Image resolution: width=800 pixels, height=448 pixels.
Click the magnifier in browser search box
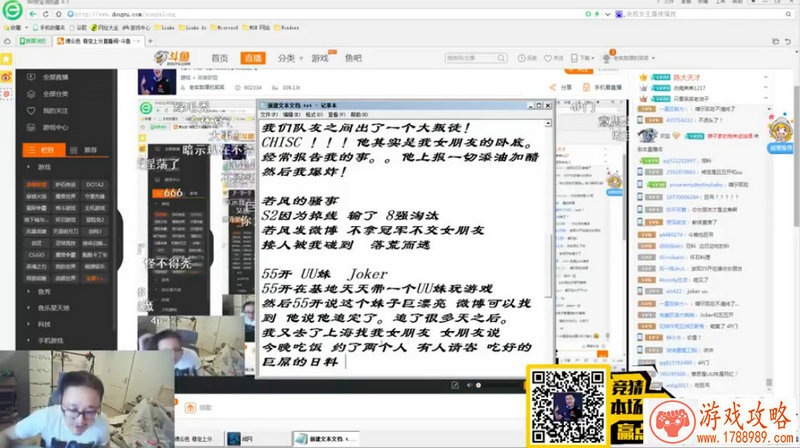[x=789, y=14]
